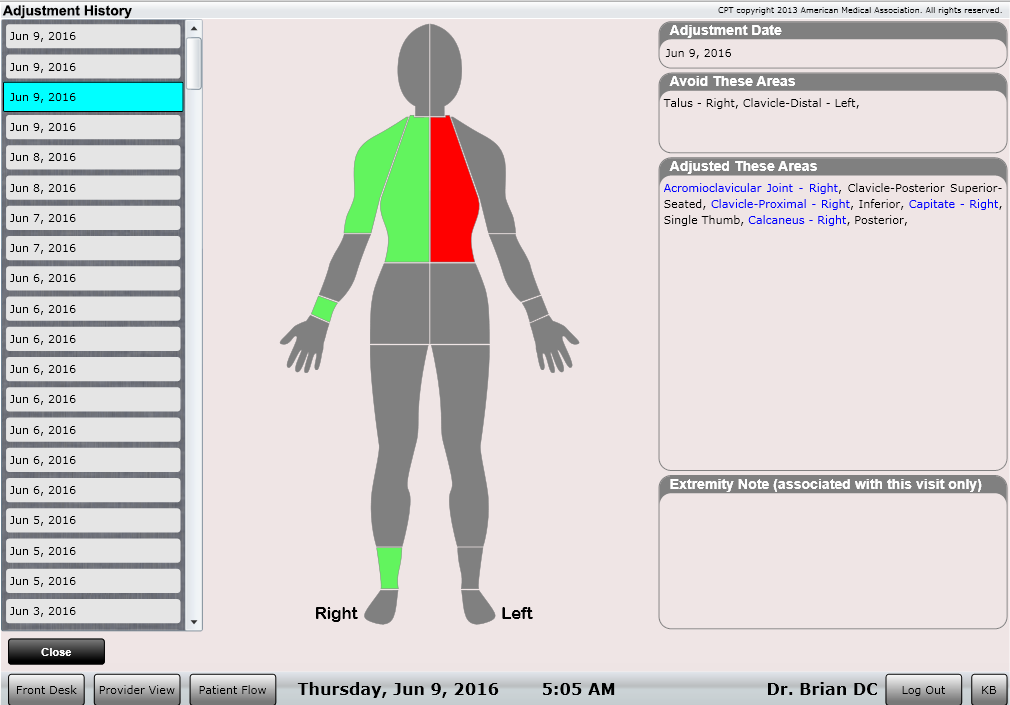Screen dimensions: 1010x705
Task: Select a Jun 8, 2016 adjustment entry
Action: pyautogui.click(x=92, y=157)
